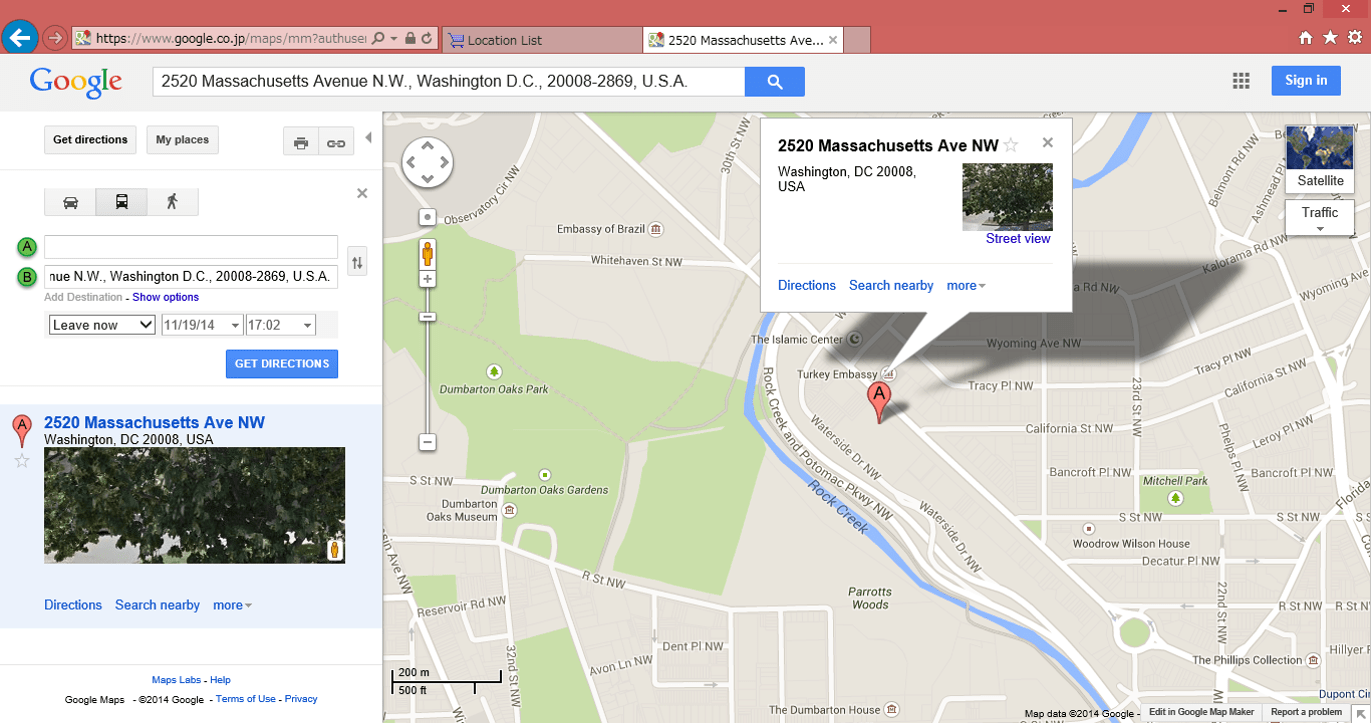Screen dimensions: 1371x723
Task: Switch to Satellite view
Action: [x=1320, y=158]
